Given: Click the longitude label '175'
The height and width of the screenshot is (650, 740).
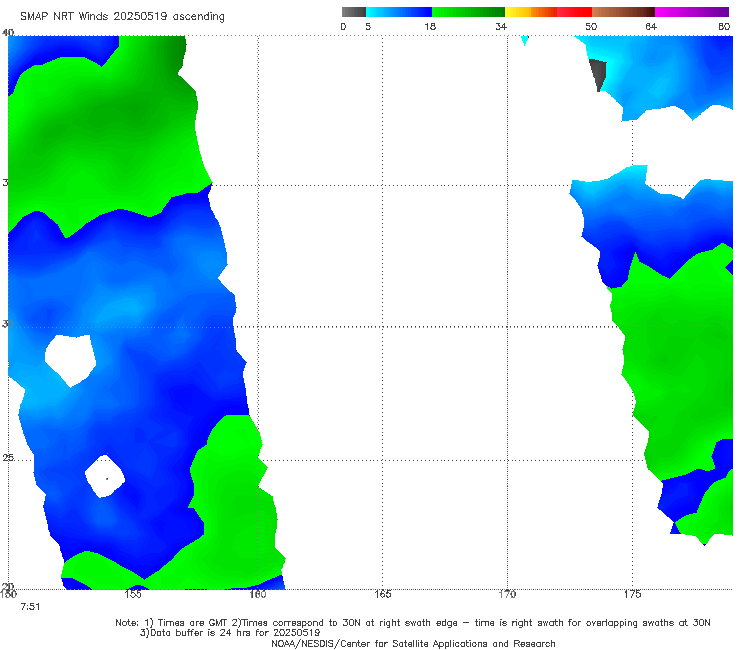Looking at the screenshot, I should tap(632, 594).
